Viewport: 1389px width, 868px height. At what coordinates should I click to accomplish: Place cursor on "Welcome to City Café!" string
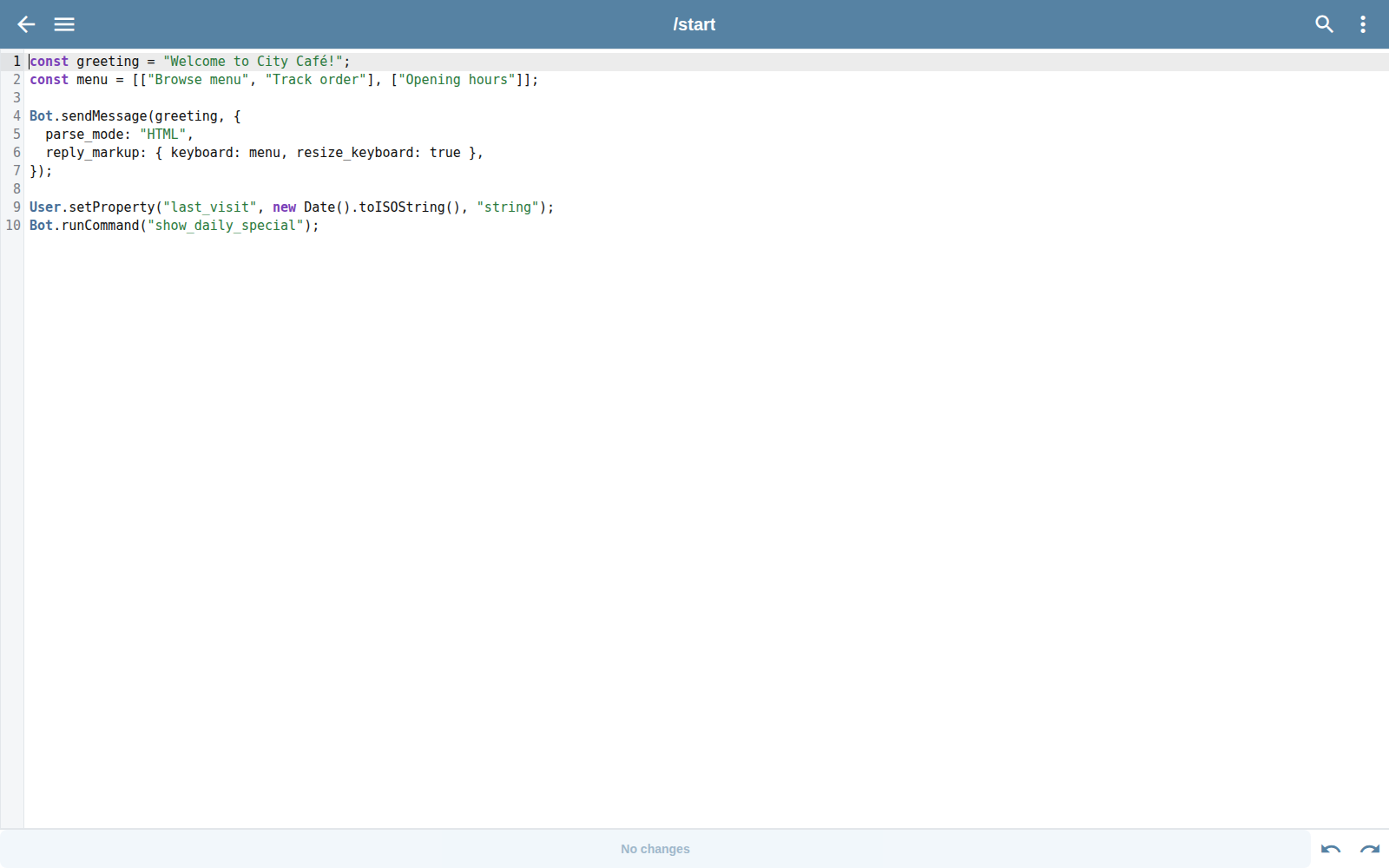[253, 62]
